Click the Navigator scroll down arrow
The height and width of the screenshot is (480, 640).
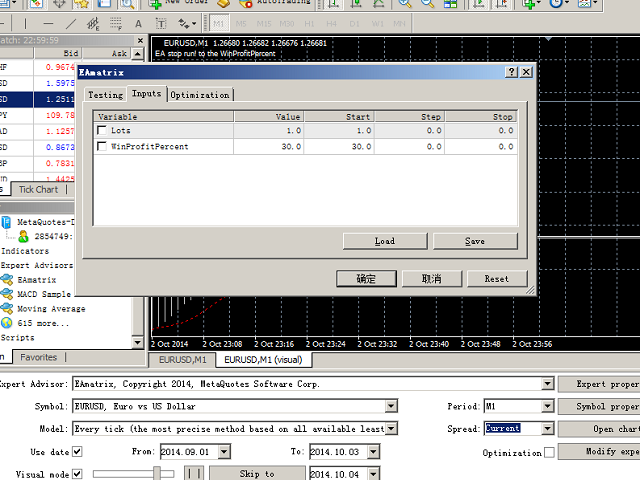pos(138,342)
